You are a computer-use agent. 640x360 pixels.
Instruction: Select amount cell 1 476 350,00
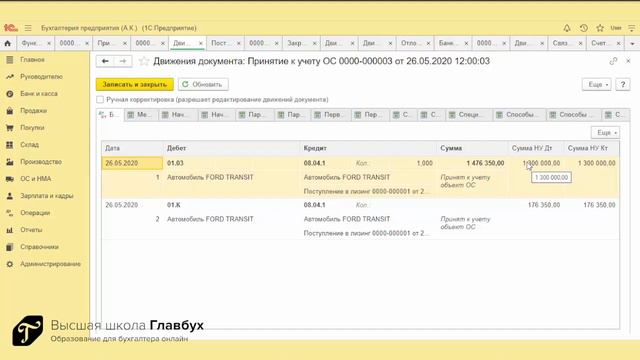(x=485, y=163)
